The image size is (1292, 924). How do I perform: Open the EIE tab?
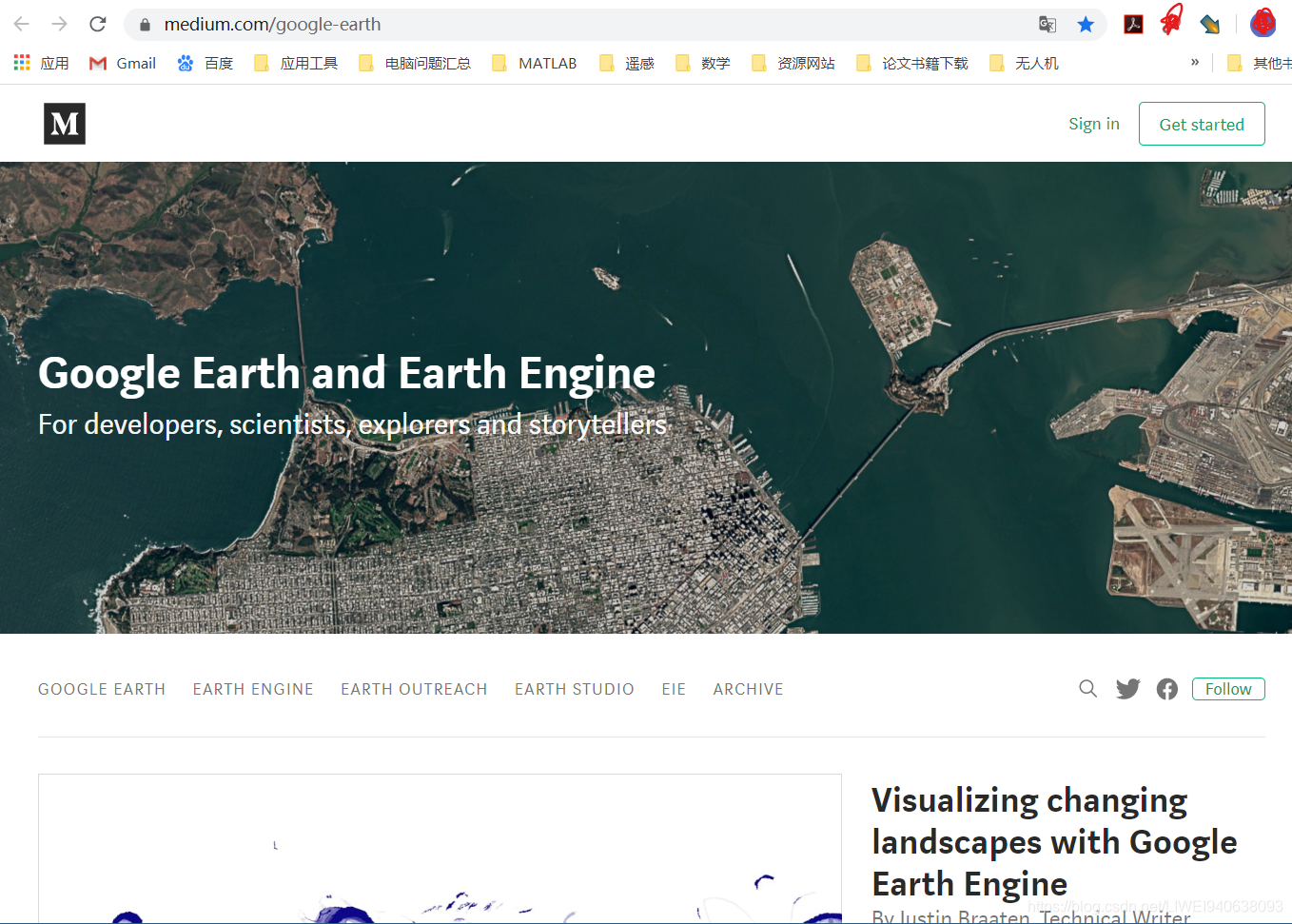674,689
